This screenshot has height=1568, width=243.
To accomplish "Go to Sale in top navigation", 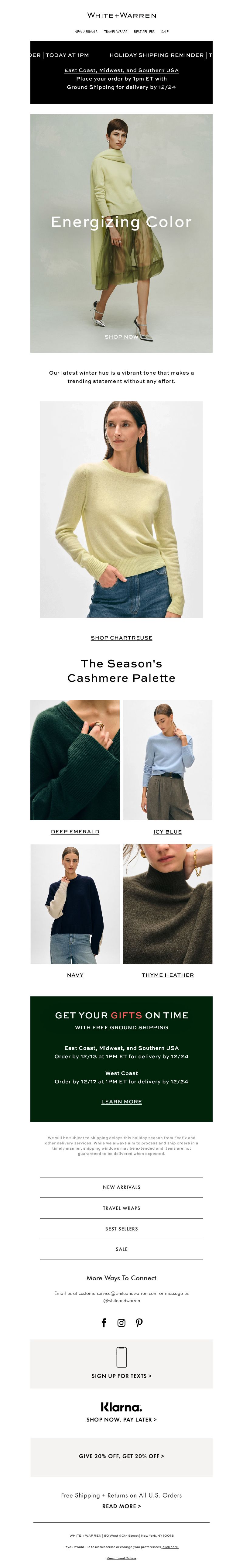I will (165, 32).
